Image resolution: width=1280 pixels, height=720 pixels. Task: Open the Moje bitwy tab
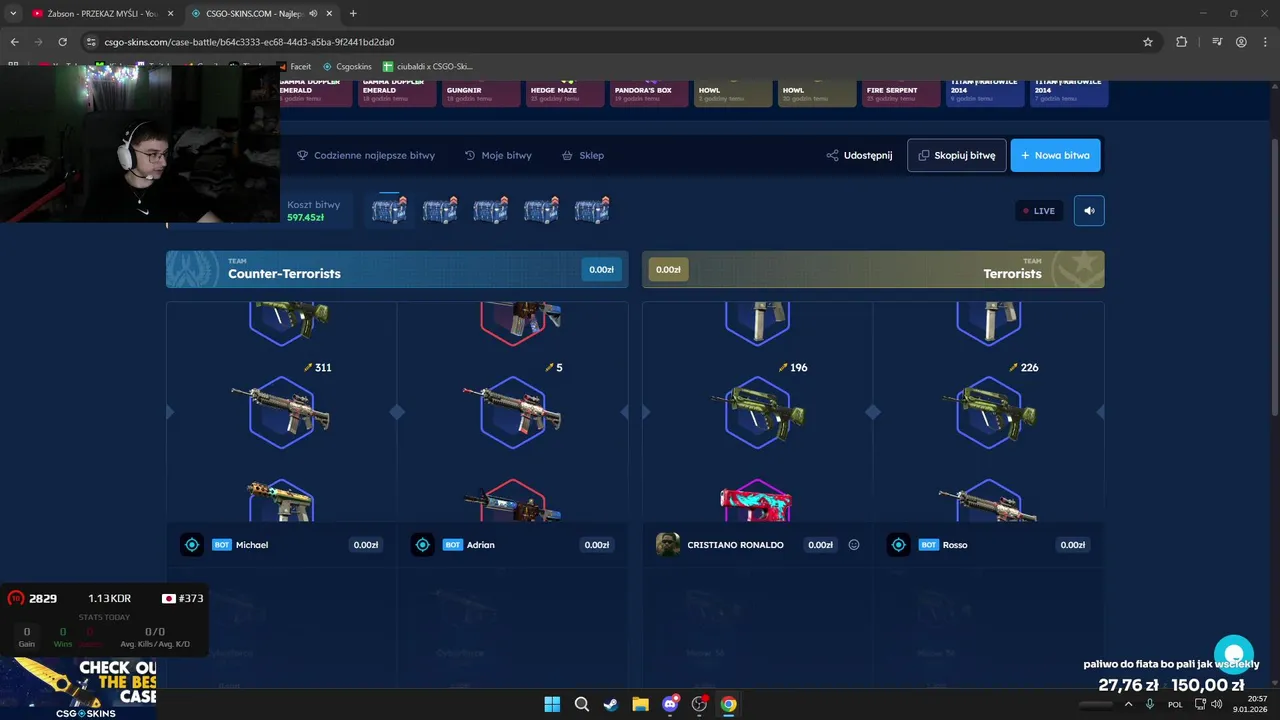[498, 156]
